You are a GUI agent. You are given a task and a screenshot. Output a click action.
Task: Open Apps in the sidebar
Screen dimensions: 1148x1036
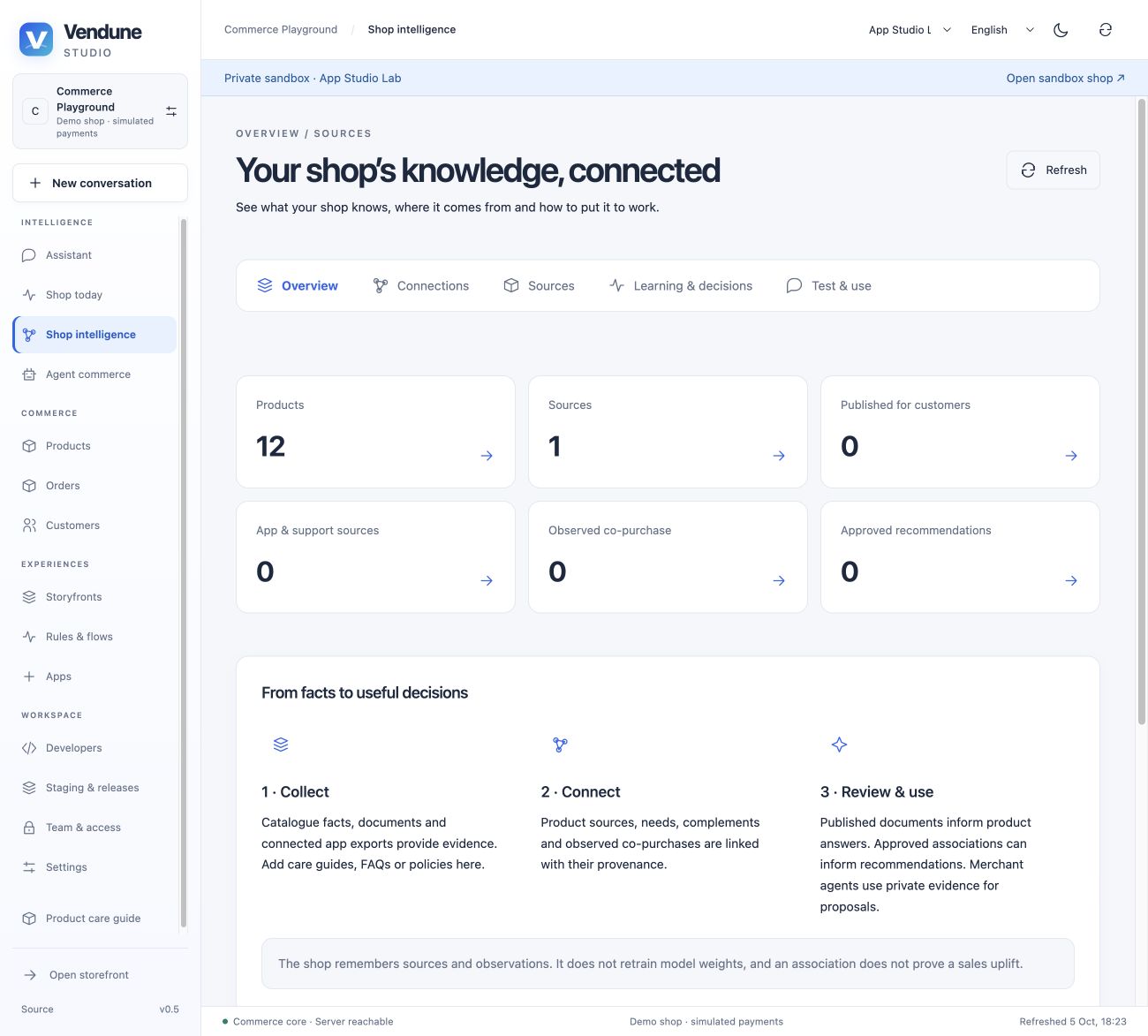coord(94,677)
